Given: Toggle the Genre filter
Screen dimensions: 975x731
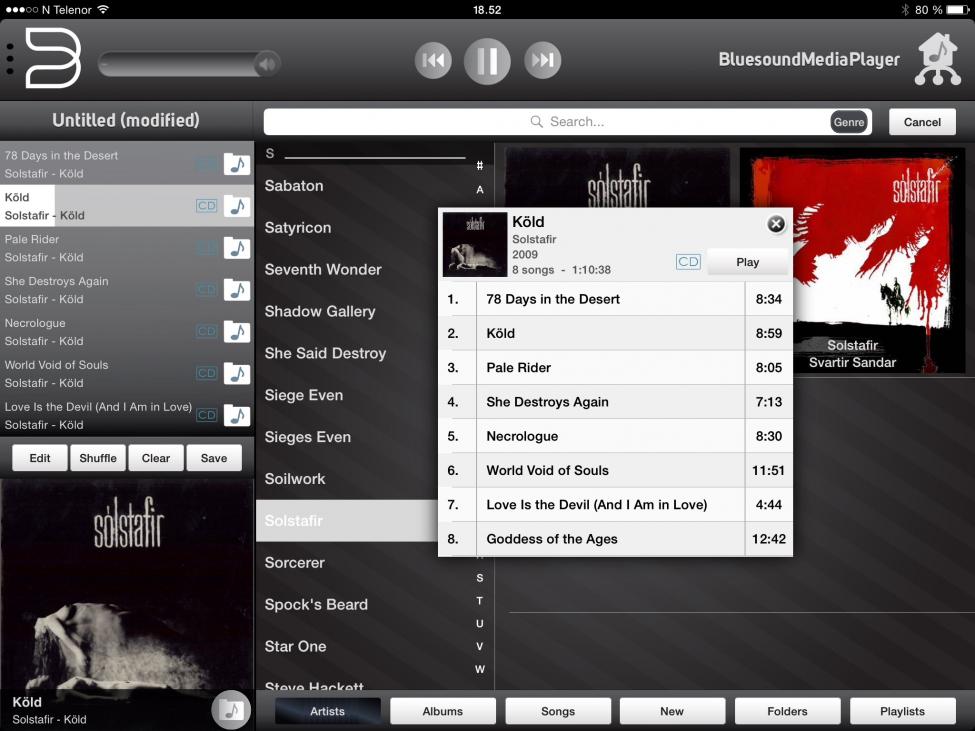Looking at the screenshot, I should (x=848, y=122).
